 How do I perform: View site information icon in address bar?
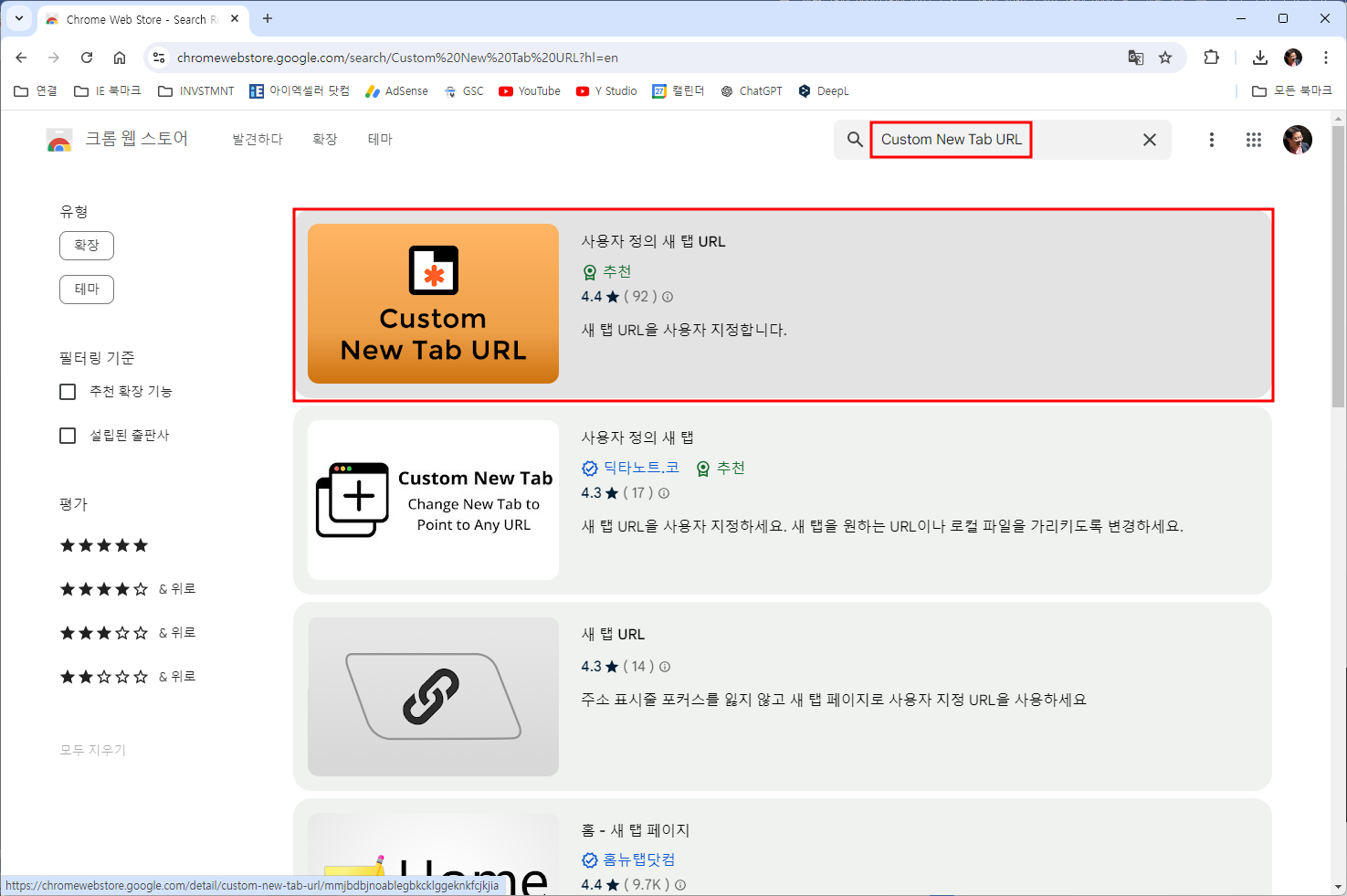click(159, 58)
